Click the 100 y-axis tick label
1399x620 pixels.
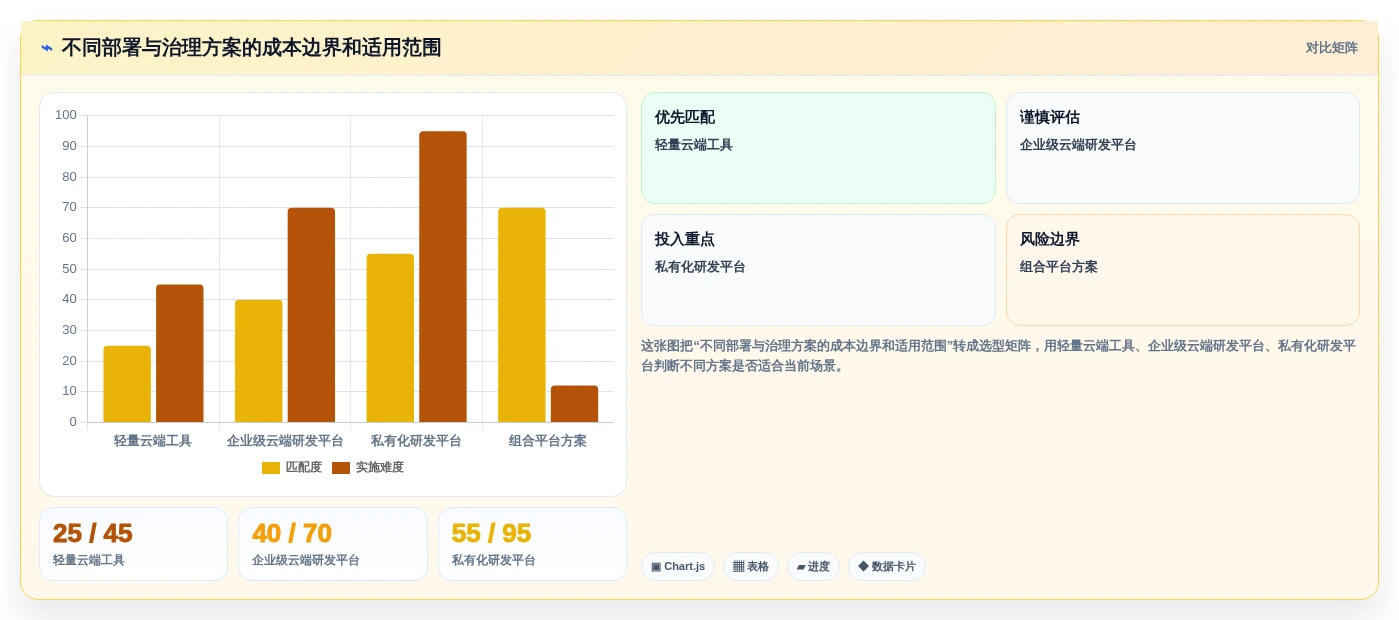(x=66, y=115)
